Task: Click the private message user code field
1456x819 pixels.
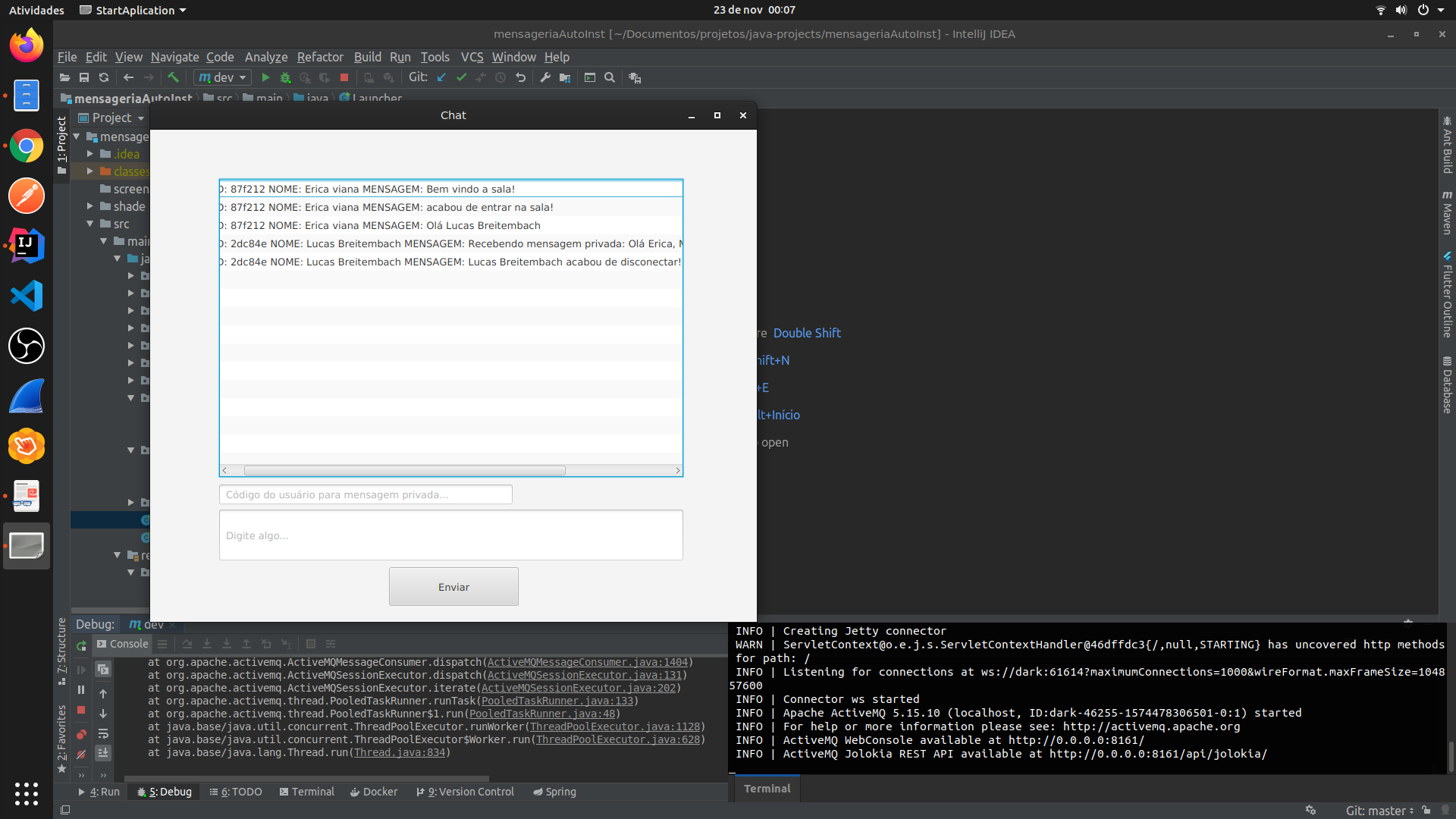Action: pyautogui.click(x=366, y=494)
